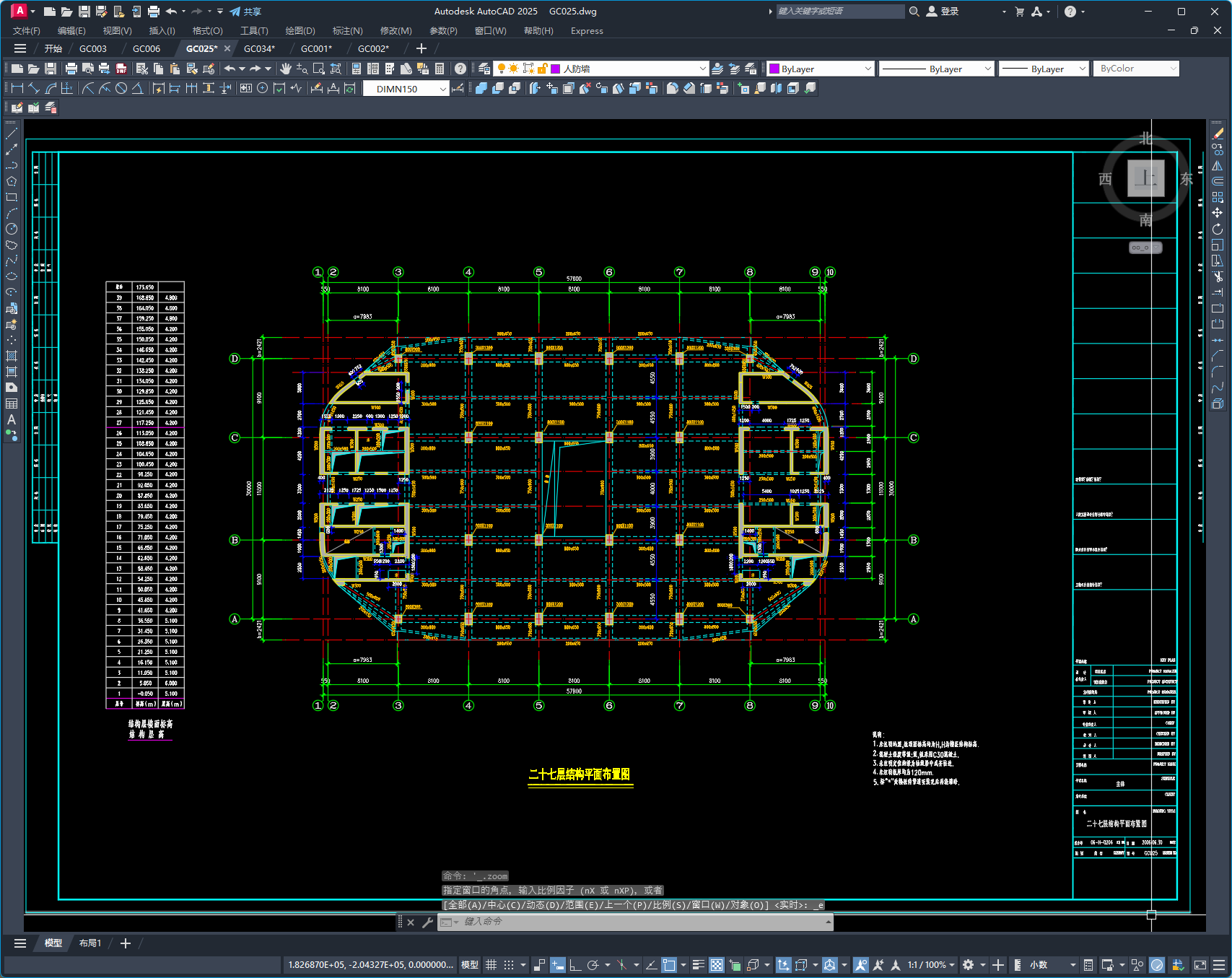Image resolution: width=1232 pixels, height=978 pixels.
Task: Toggle ortho mode in status bar
Action: pos(575,965)
